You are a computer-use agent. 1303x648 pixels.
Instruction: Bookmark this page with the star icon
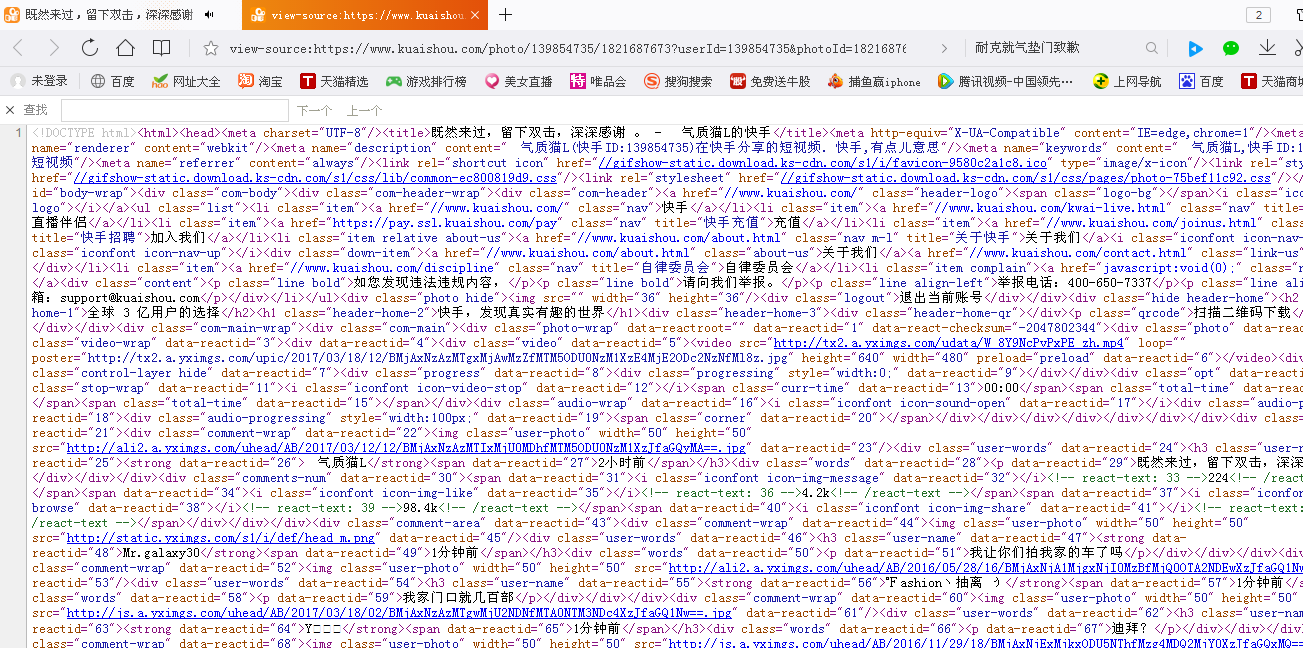211,48
